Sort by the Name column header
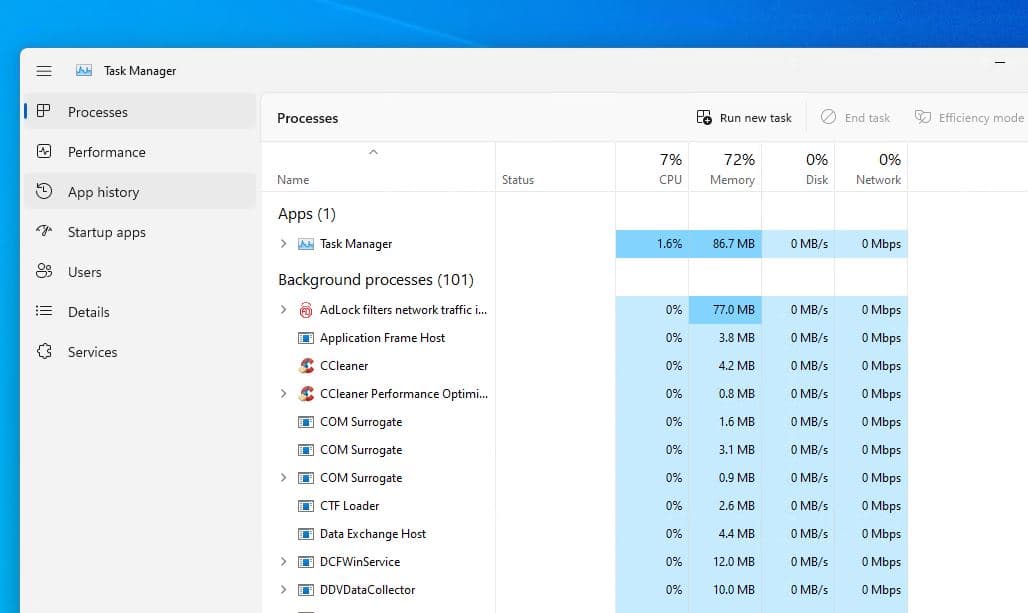 click(x=378, y=167)
